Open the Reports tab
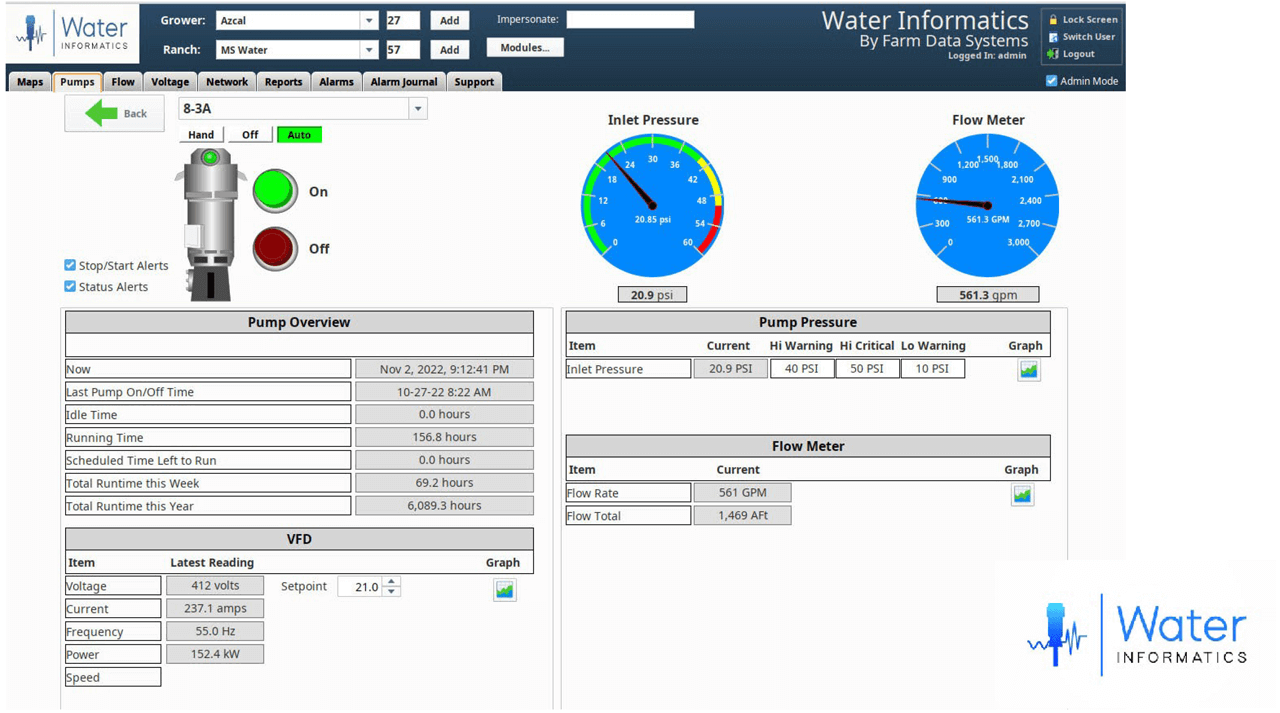The width and height of the screenshot is (1280, 713). point(283,82)
